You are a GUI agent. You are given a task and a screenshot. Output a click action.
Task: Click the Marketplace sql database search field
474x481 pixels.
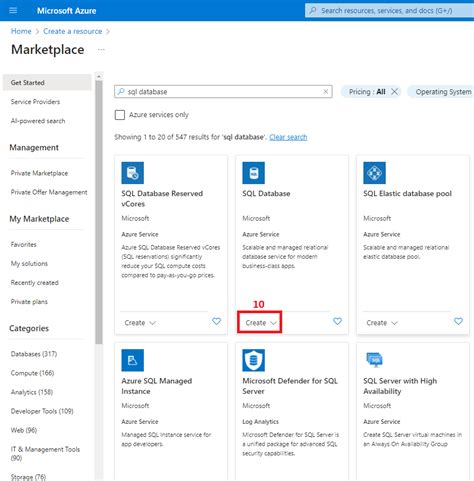pyautogui.click(x=223, y=92)
